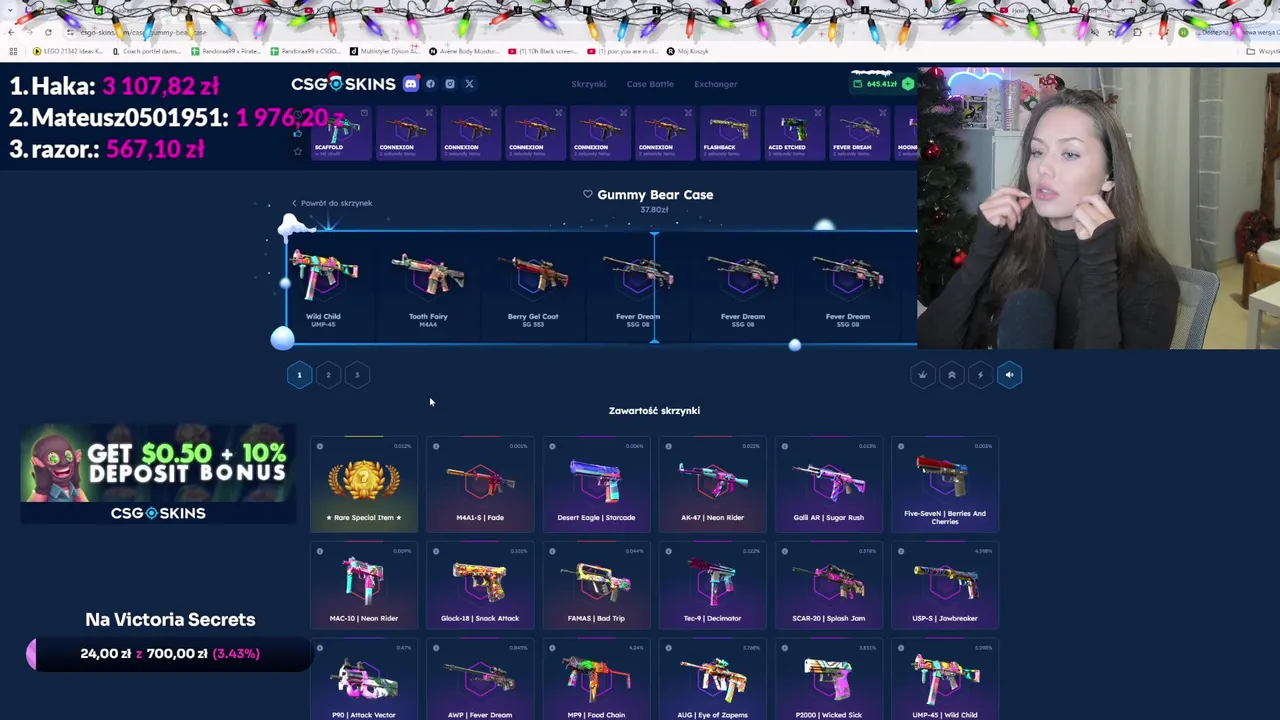Screen dimensions: 1280x720
Task: Open the Facebook icon in the header
Action: click(431, 84)
